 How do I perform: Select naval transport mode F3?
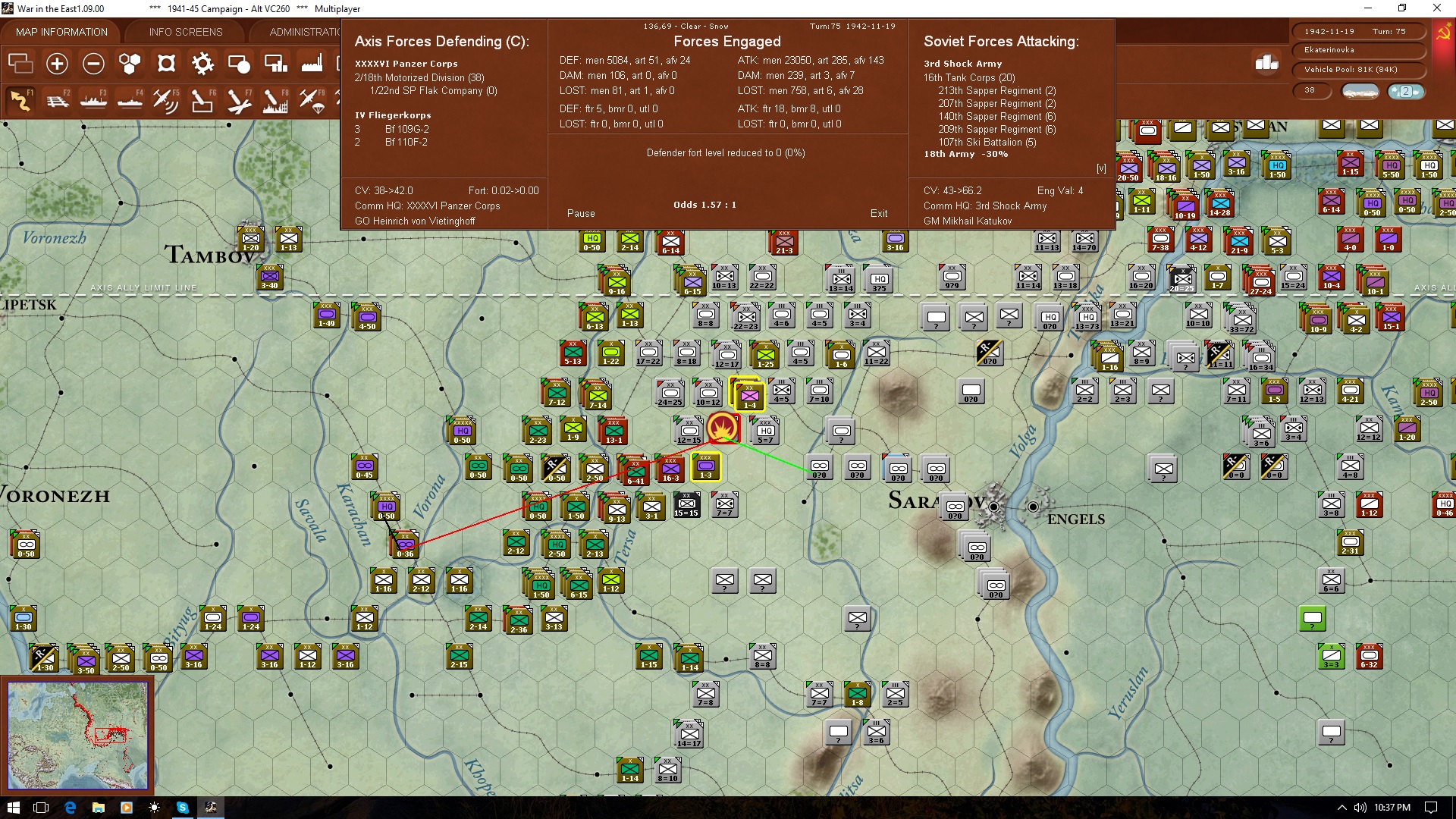click(x=94, y=100)
